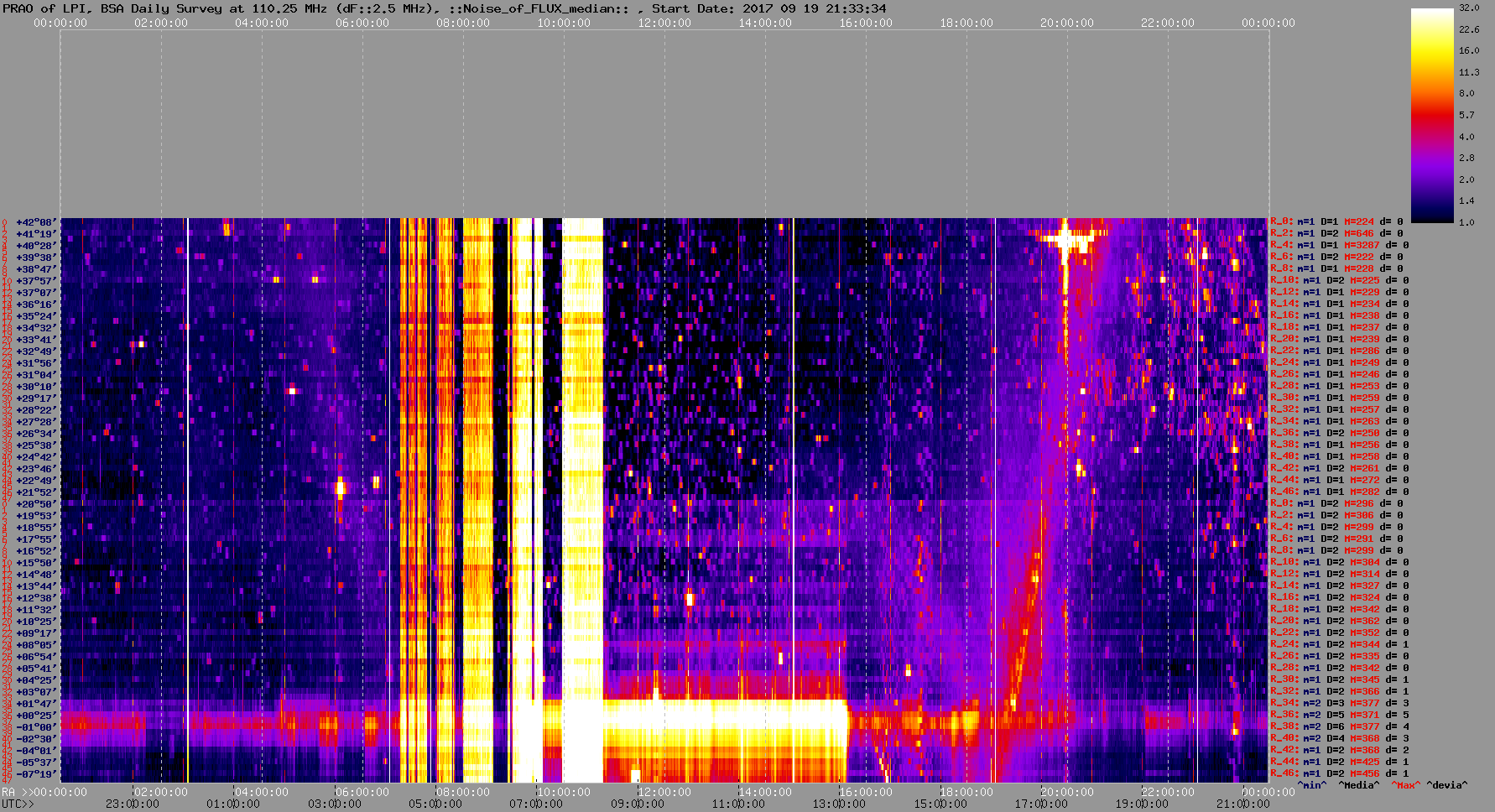This screenshot has width=1495, height=812.
Task: Click the +10°25' declination label
Action: coord(36,622)
